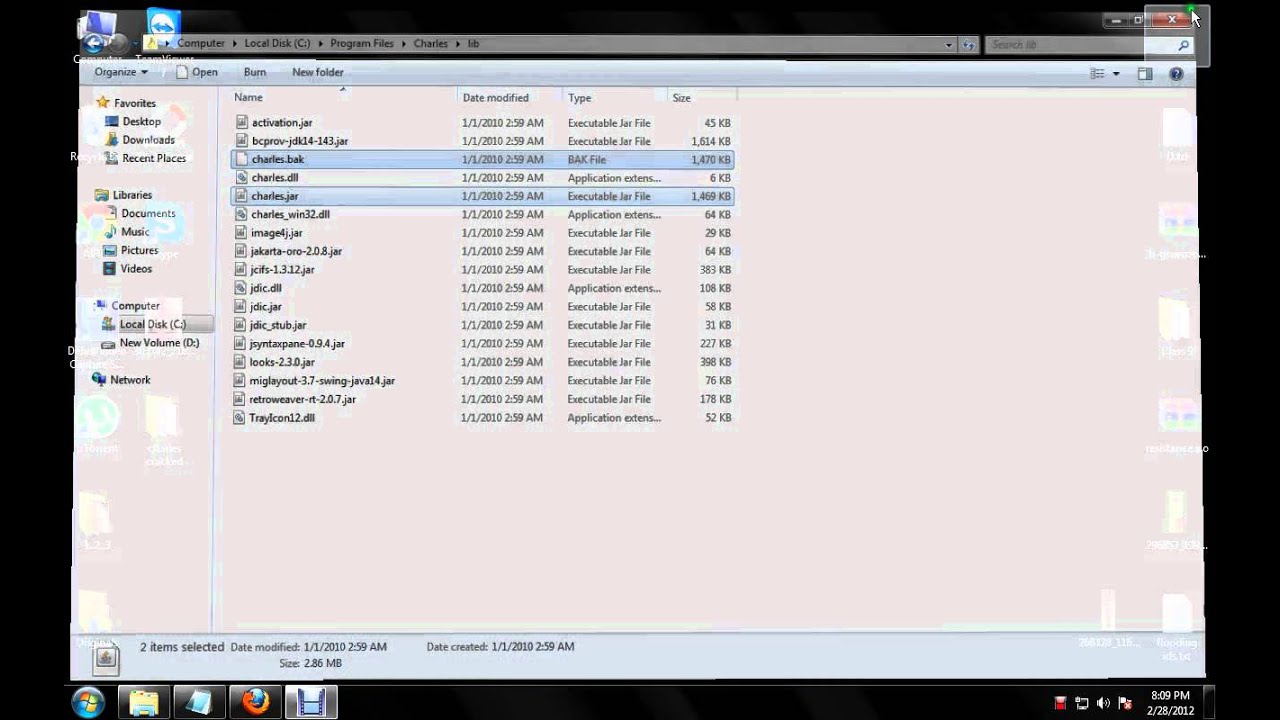Viewport: 1280px width, 720px height.
Task: Click the search magnifier icon
Action: pos(1183,45)
